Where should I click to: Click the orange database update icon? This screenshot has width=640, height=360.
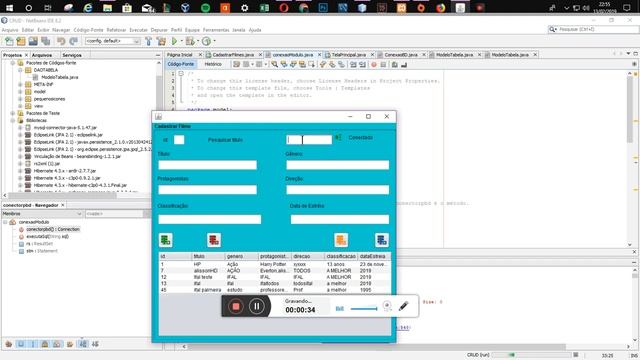[341, 240]
